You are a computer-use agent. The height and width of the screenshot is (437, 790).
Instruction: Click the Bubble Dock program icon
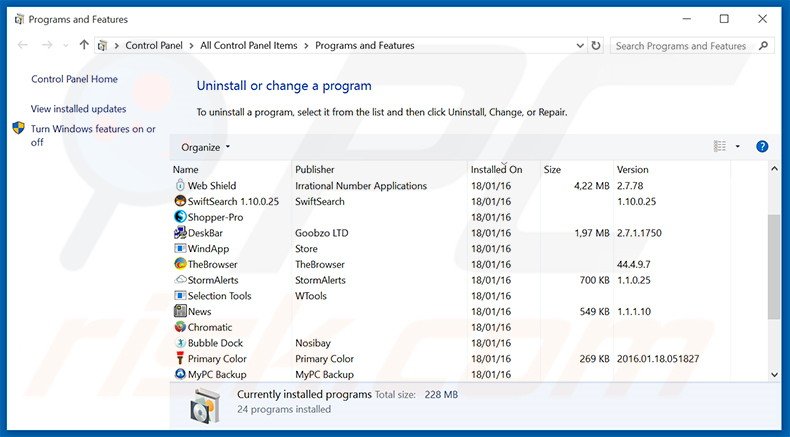coord(180,342)
